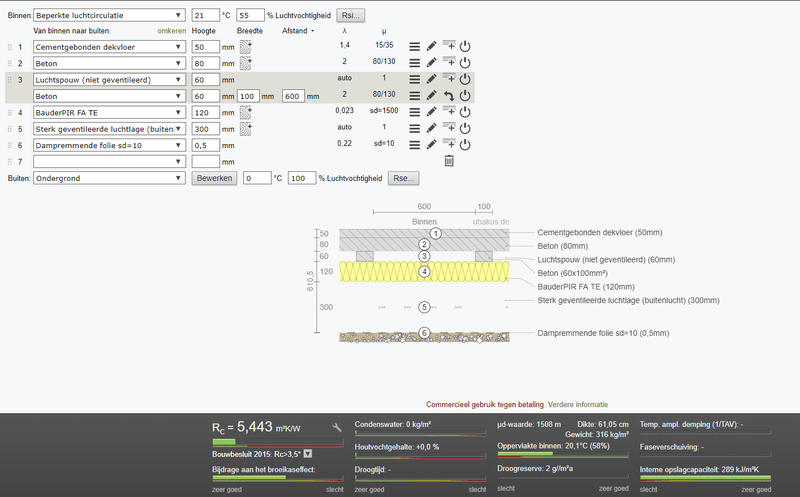
Task: Click drag handle of layer 4 row
Action: tap(10, 112)
